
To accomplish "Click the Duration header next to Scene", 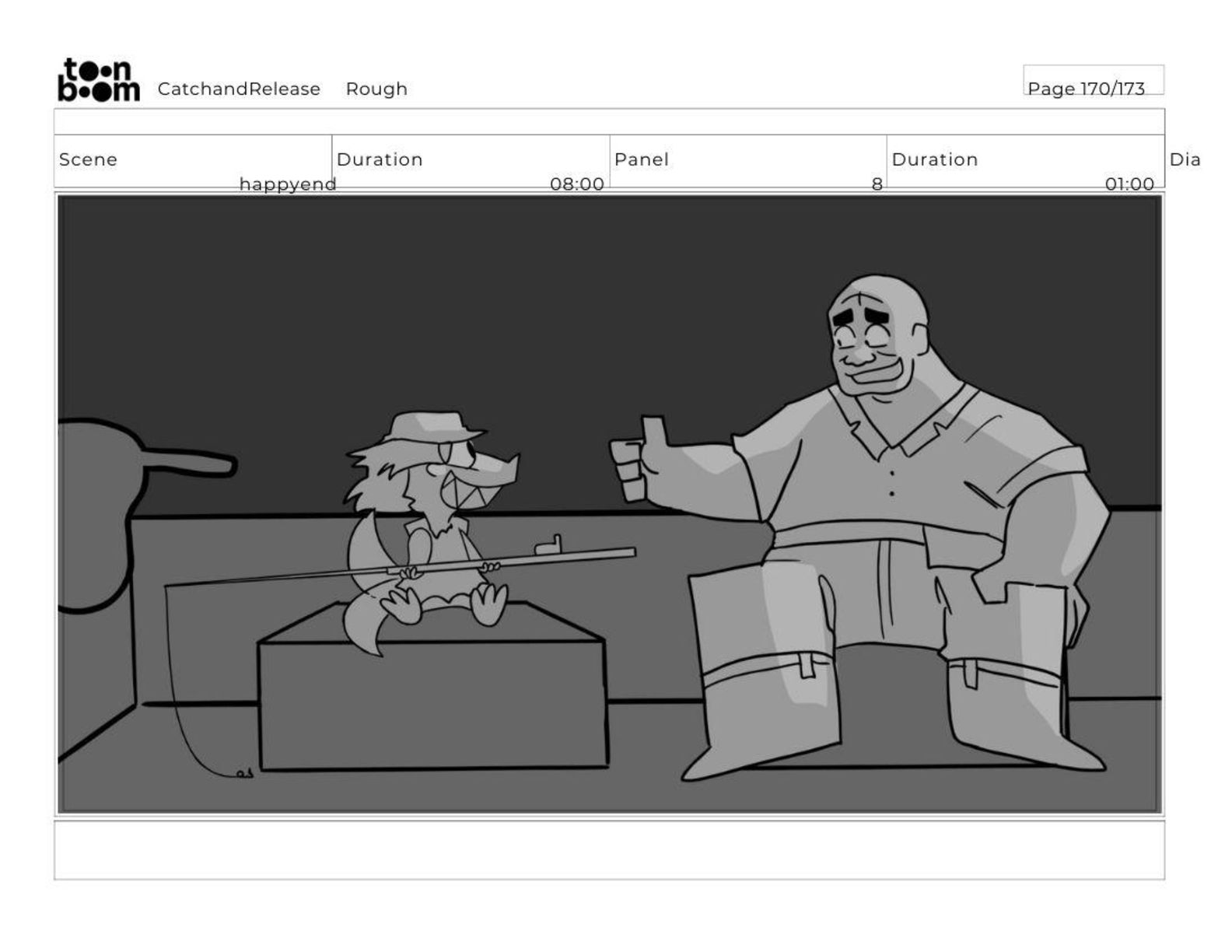I will (x=380, y=159).
